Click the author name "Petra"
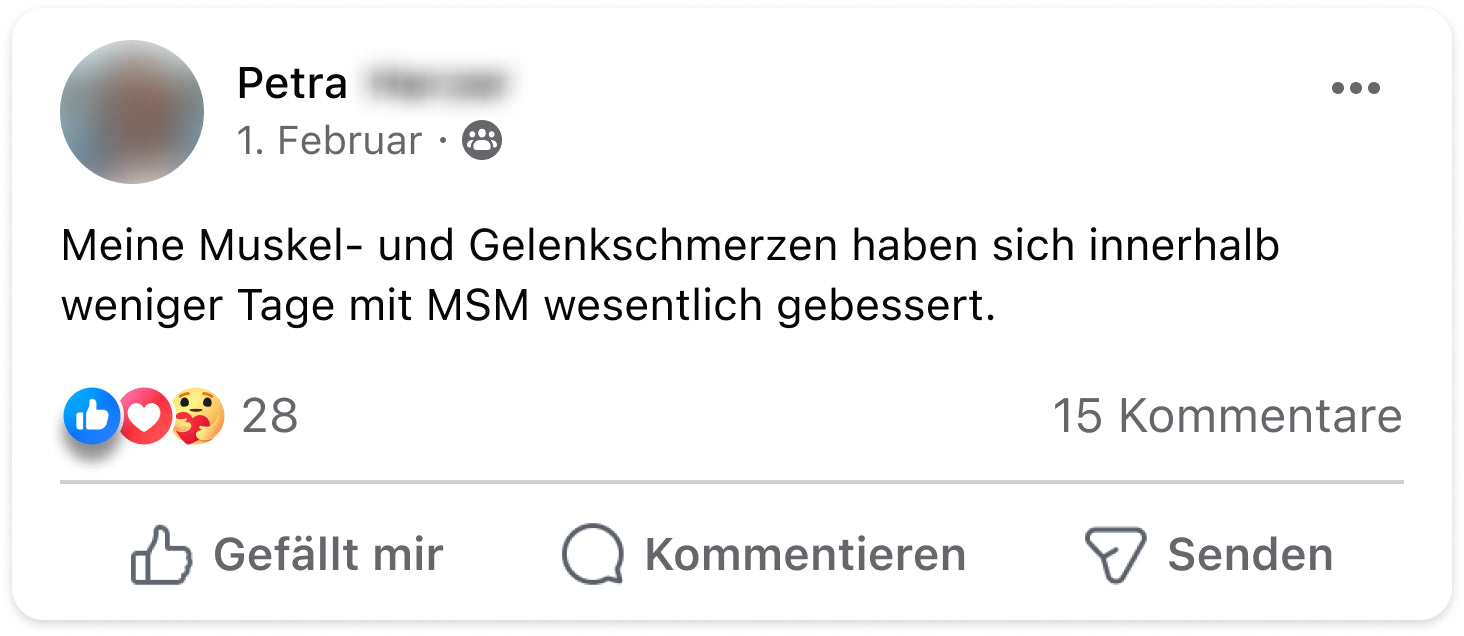Screen dimensions: 1464x636 coord(292,84)
